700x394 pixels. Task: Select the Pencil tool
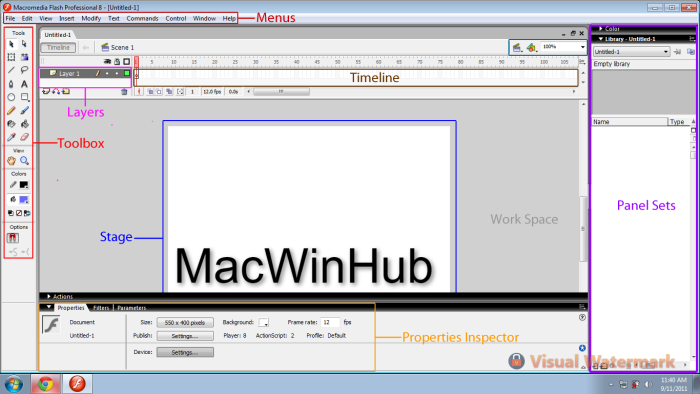[12, 110]
